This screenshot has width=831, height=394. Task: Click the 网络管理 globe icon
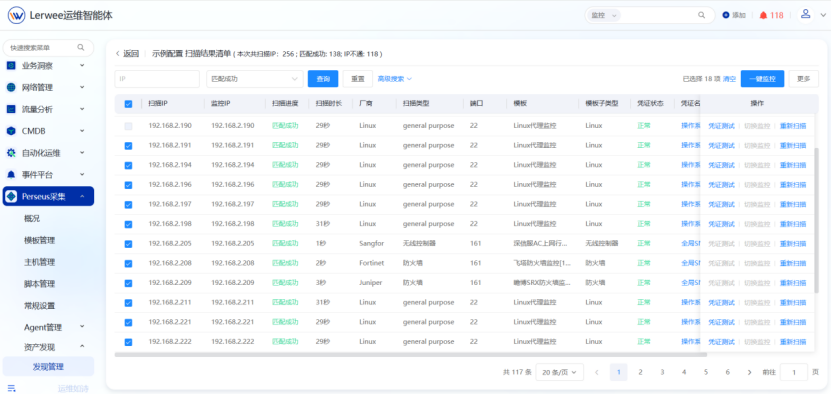click(11, 87)
